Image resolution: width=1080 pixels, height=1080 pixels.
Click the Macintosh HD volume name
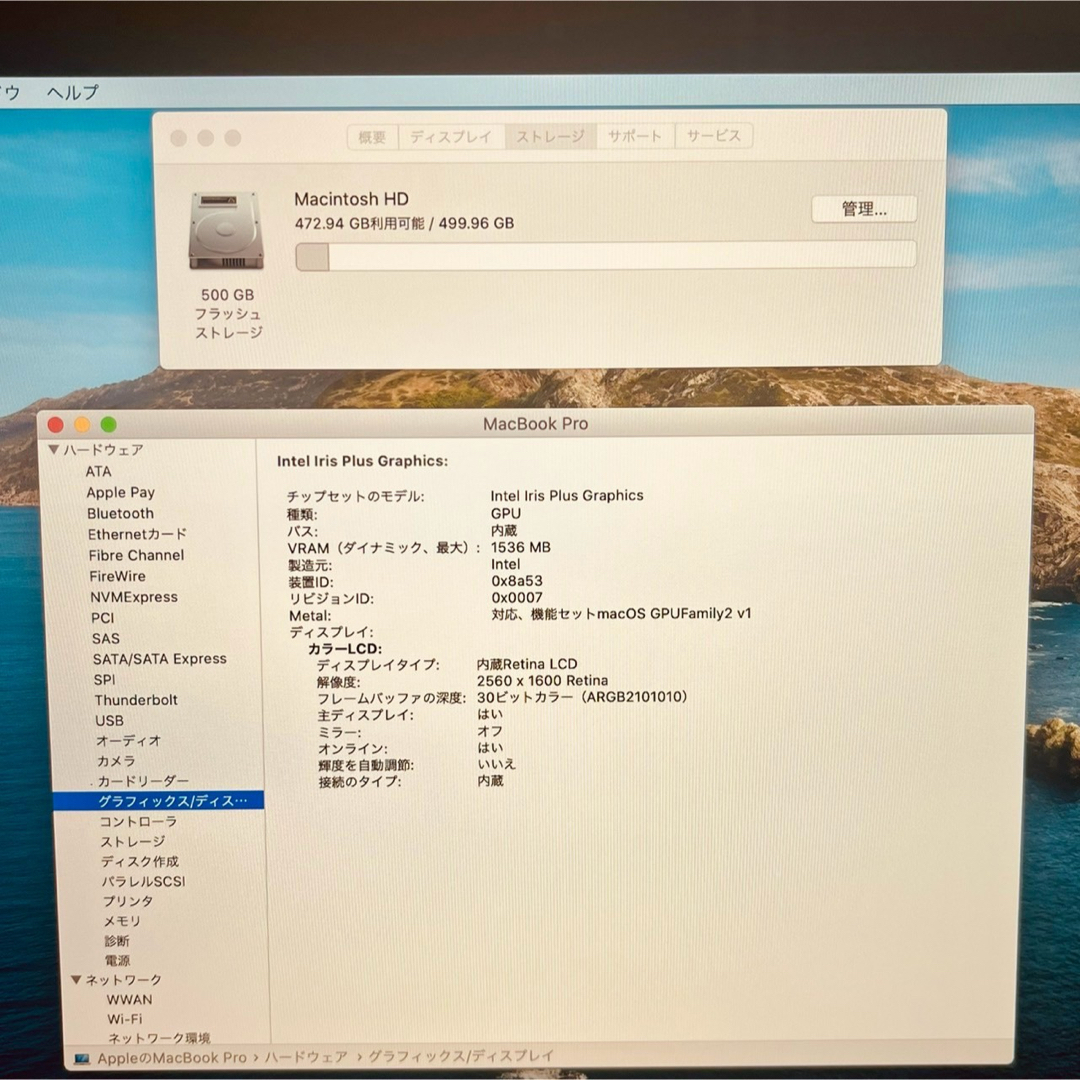(351, 199)
